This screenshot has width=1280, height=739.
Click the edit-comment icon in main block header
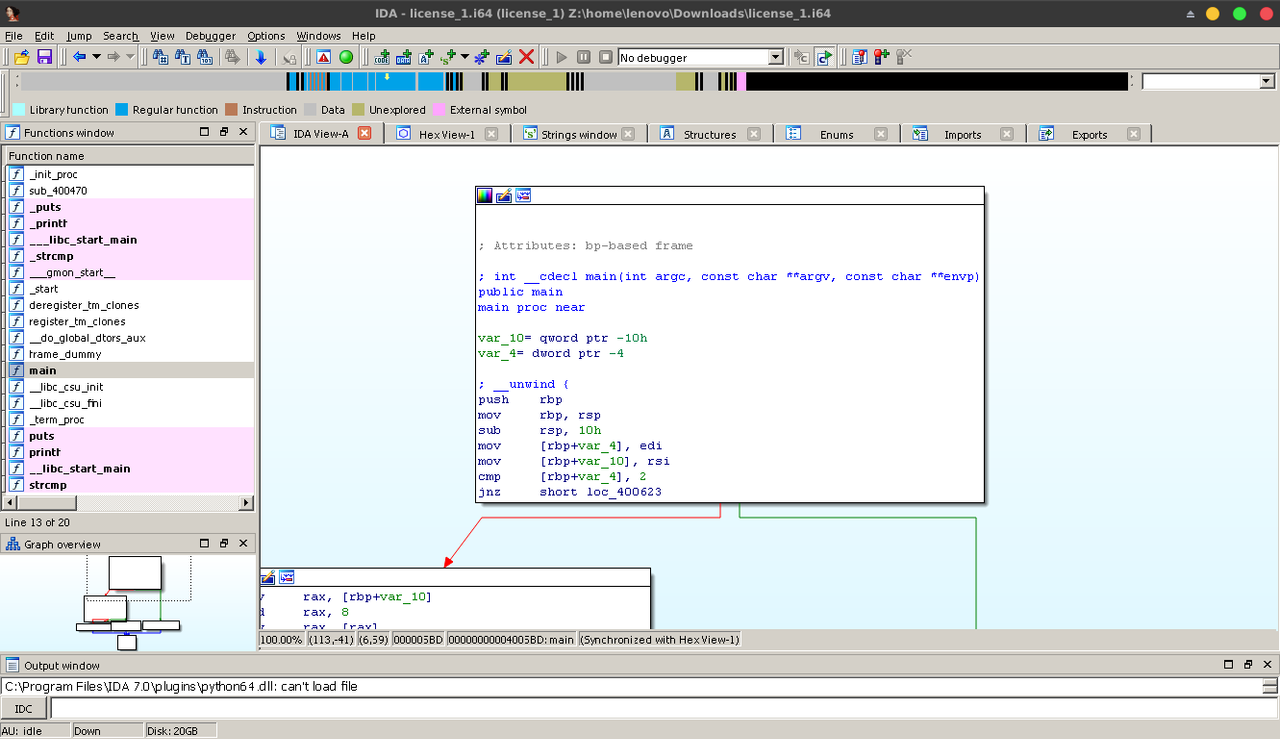[504, 196]
